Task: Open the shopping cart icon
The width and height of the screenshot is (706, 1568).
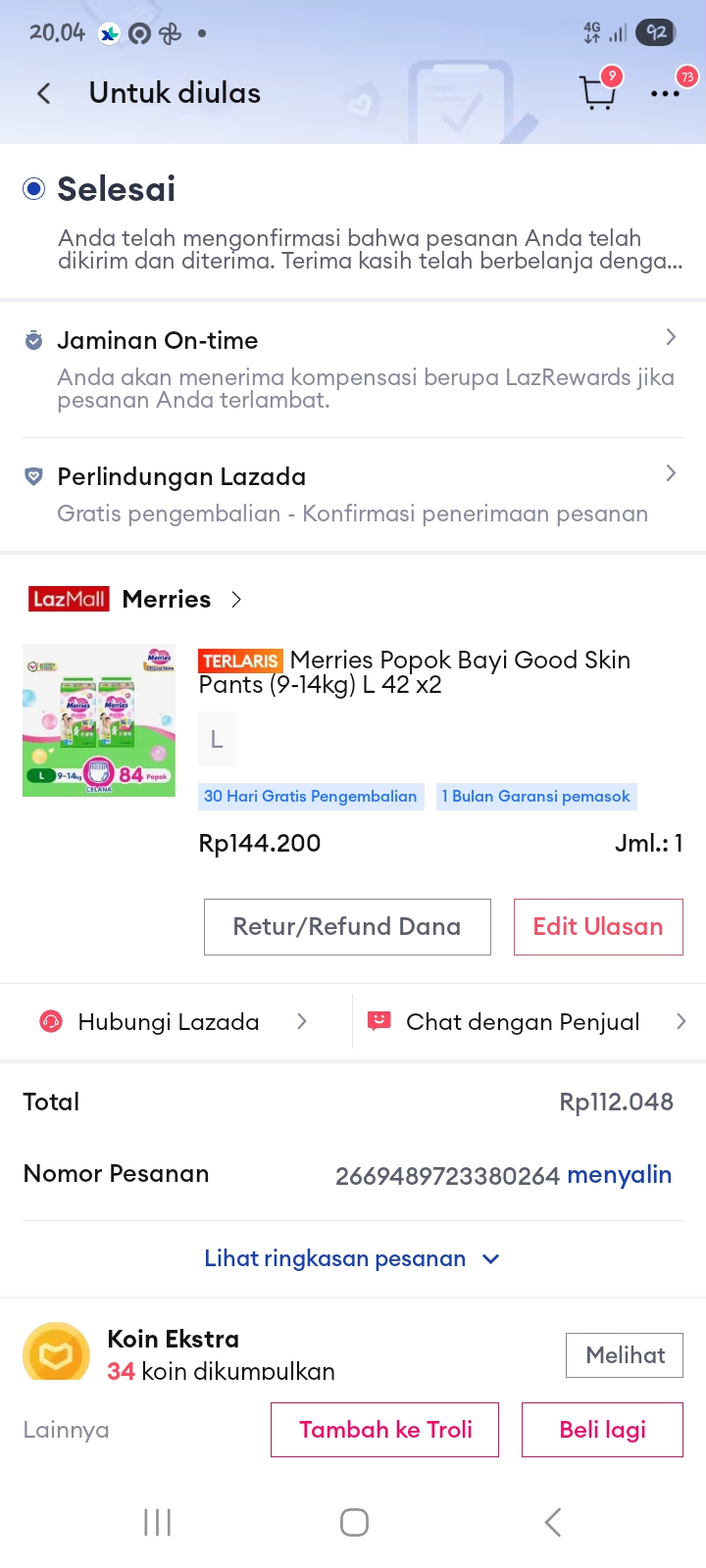Action: [x=597, y=93]
